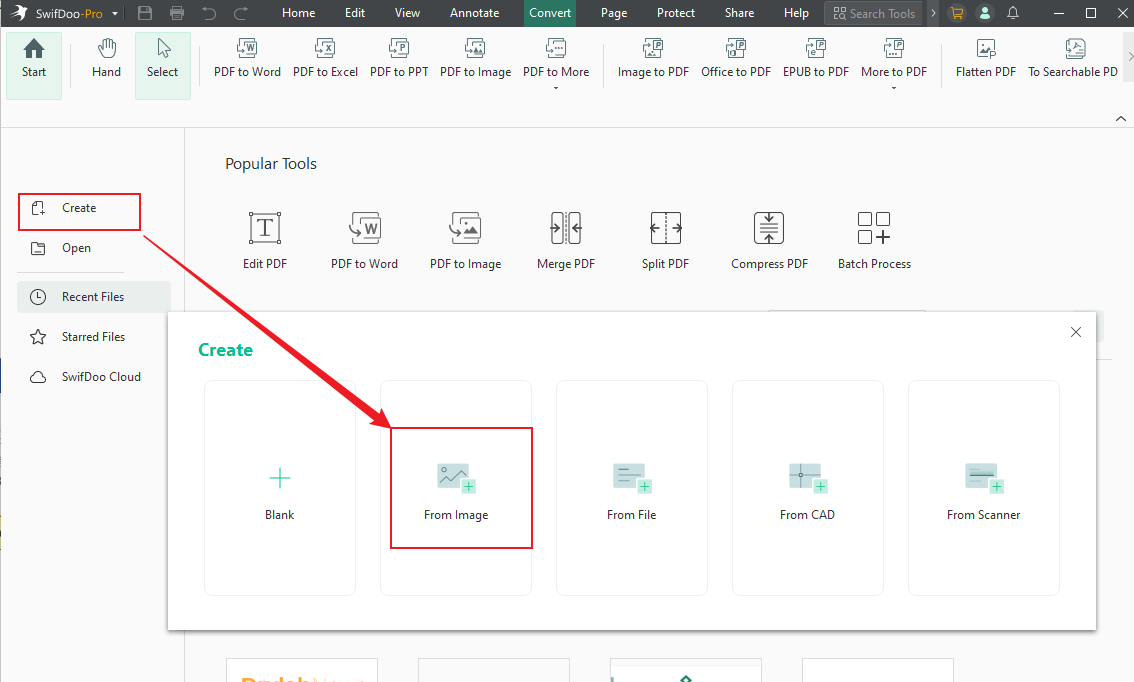Open the shopping cart icon
The image size is (1134, 682).
point(955,13)
